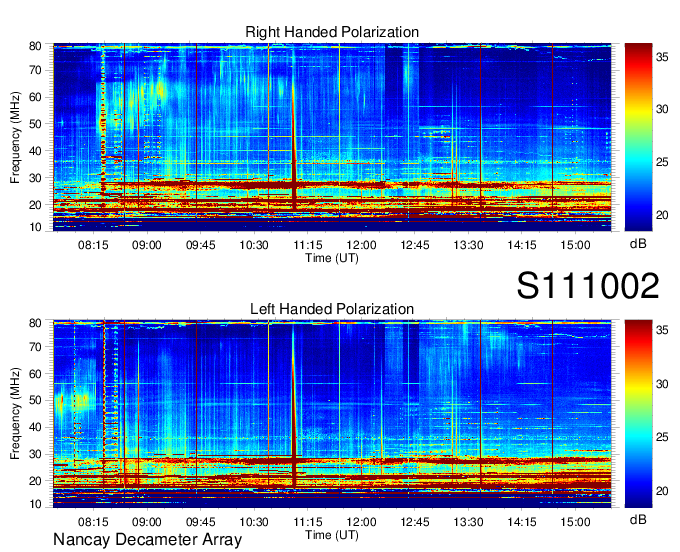Image resolution: width=680 pixels, height=552 pixels.
Task: Click the 20 dB label on Right Handed colorbar
Action: 663,215
